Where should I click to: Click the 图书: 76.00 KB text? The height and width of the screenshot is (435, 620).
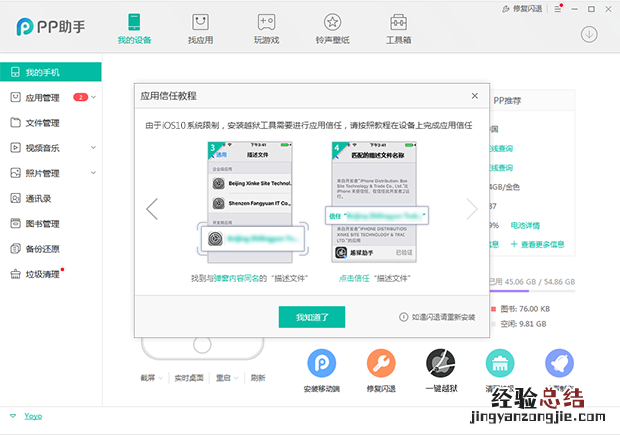(x=525, y=309)
